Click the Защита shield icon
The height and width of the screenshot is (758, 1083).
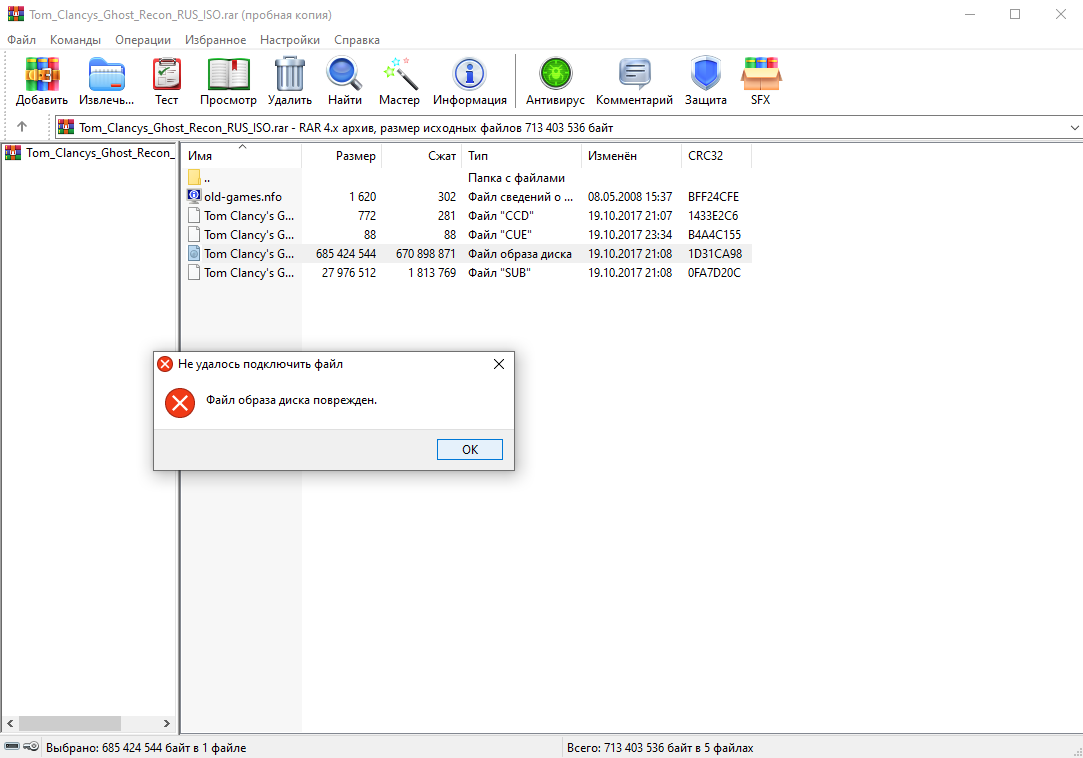(x=705, y=74)
